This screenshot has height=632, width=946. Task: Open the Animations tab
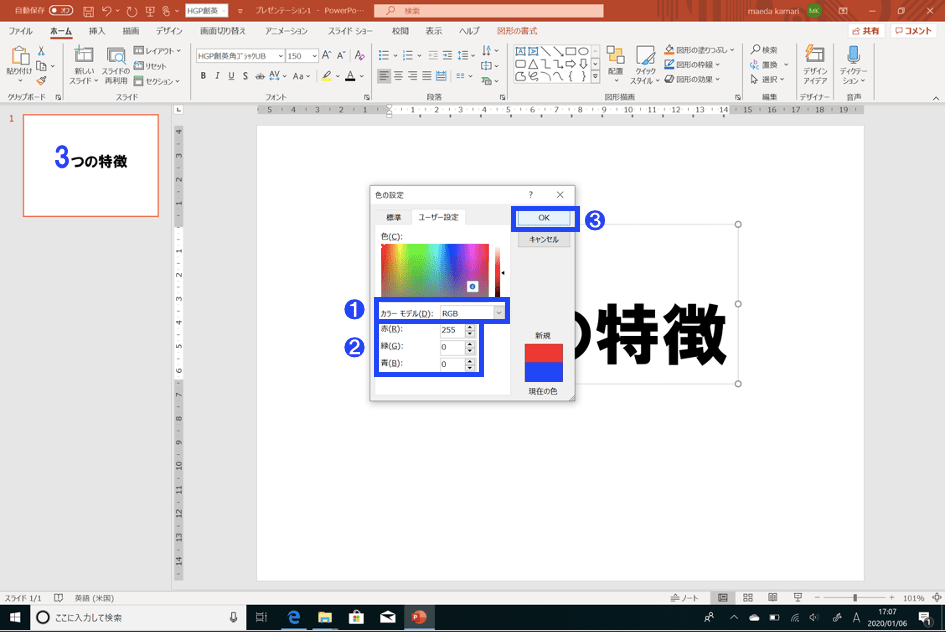point(286,31)
